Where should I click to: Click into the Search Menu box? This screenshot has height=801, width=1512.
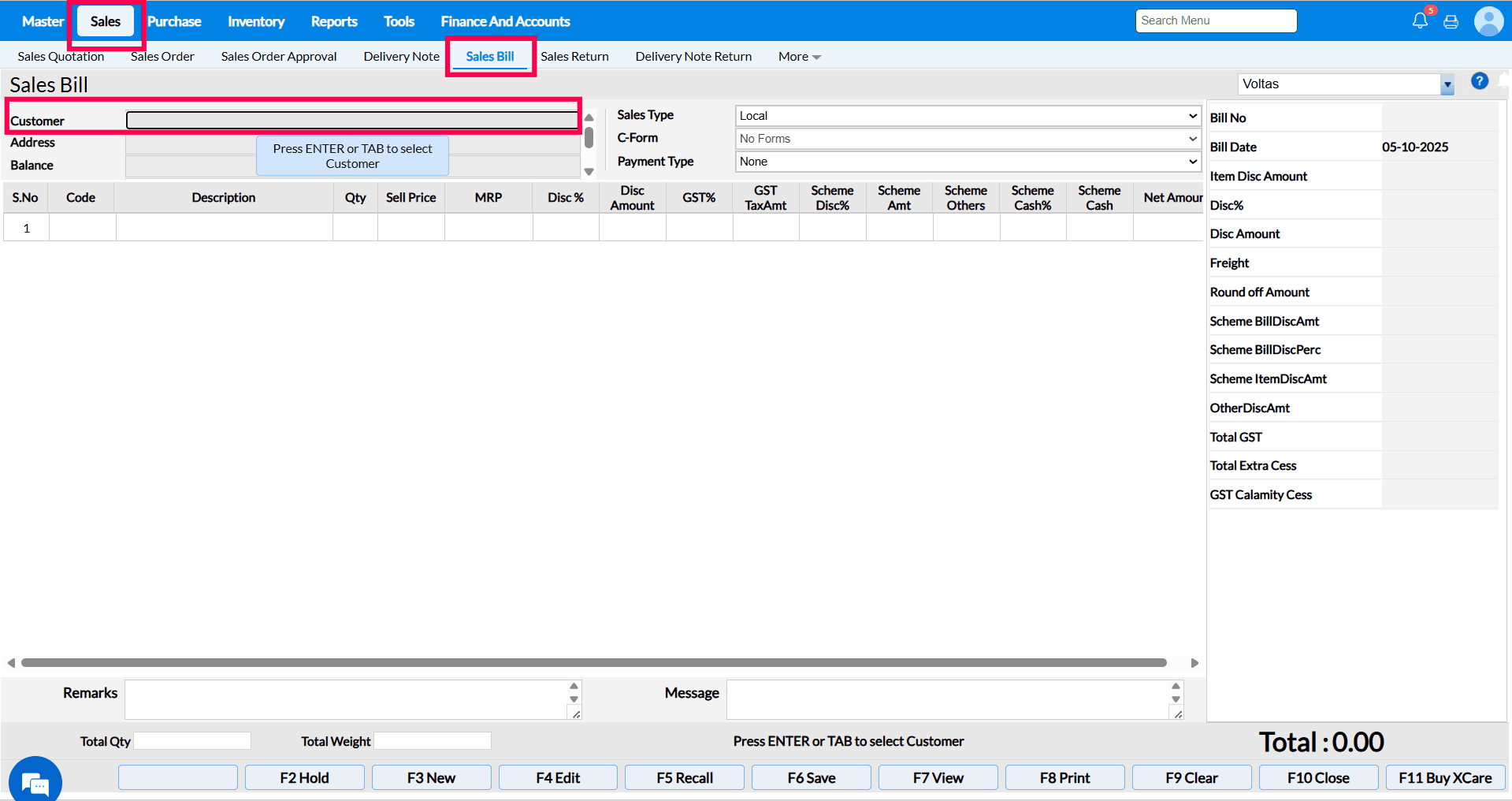[x=1216, y=20]
